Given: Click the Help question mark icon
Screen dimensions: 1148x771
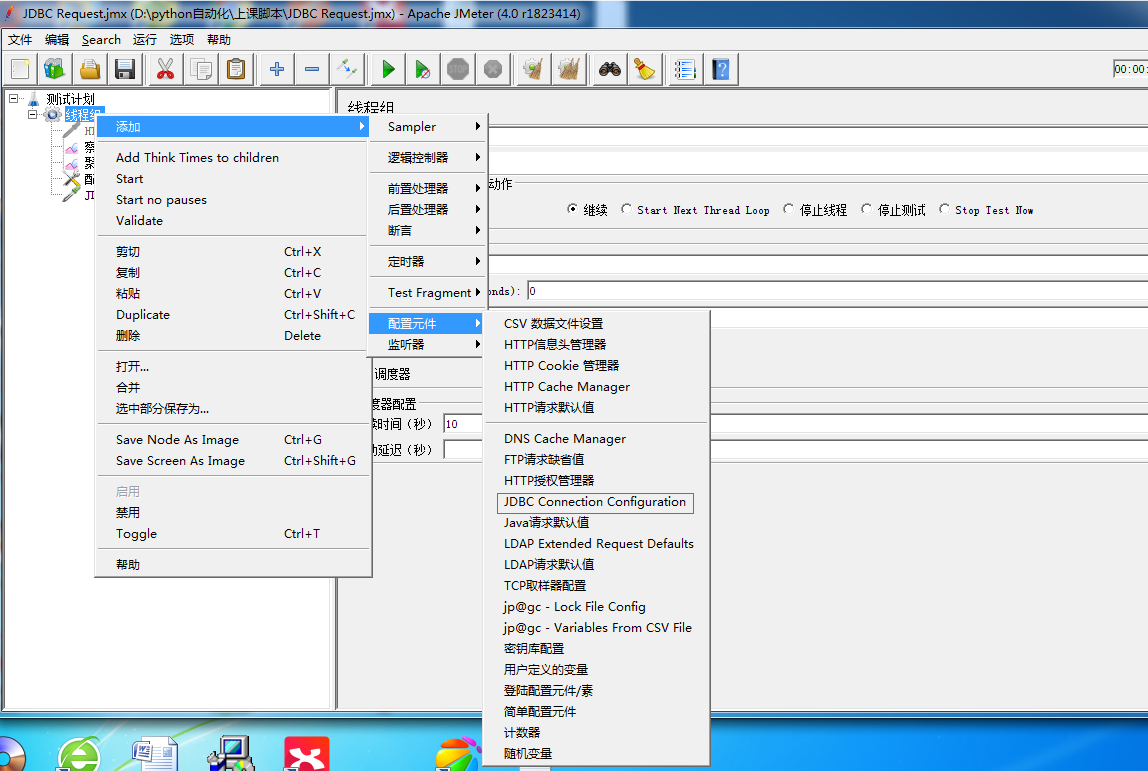Looking at the screenshot, I should pyautogui.click(x=720, y=70).
